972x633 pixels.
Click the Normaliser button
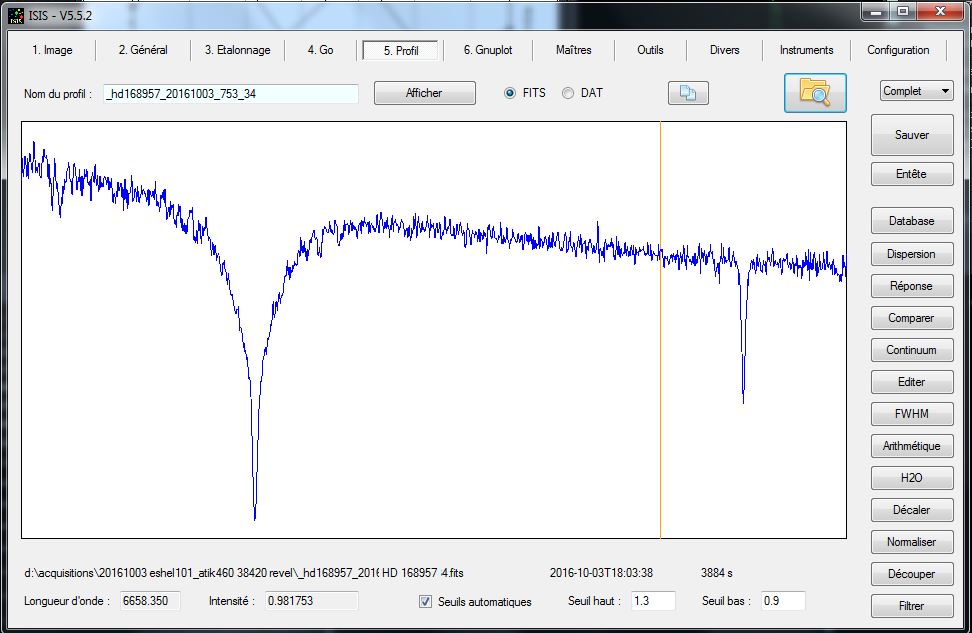pos(911,542)
